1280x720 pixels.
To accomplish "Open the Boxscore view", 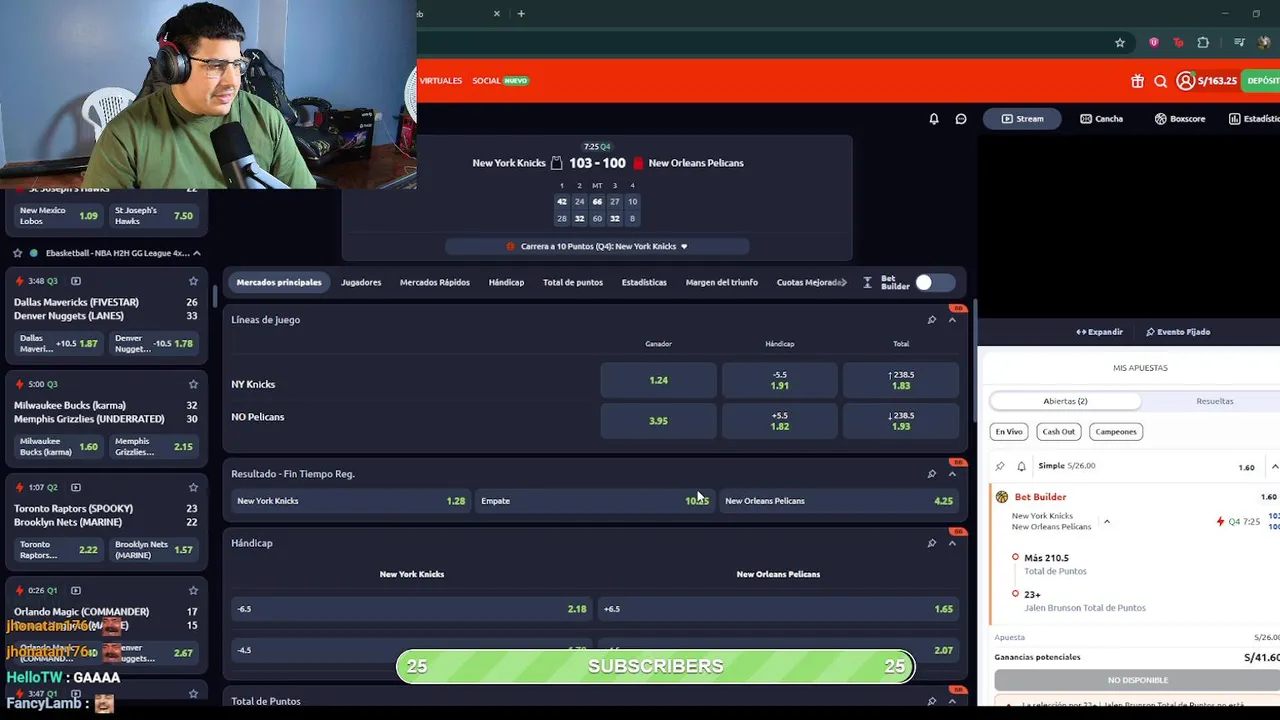I will pos(1180,119).
